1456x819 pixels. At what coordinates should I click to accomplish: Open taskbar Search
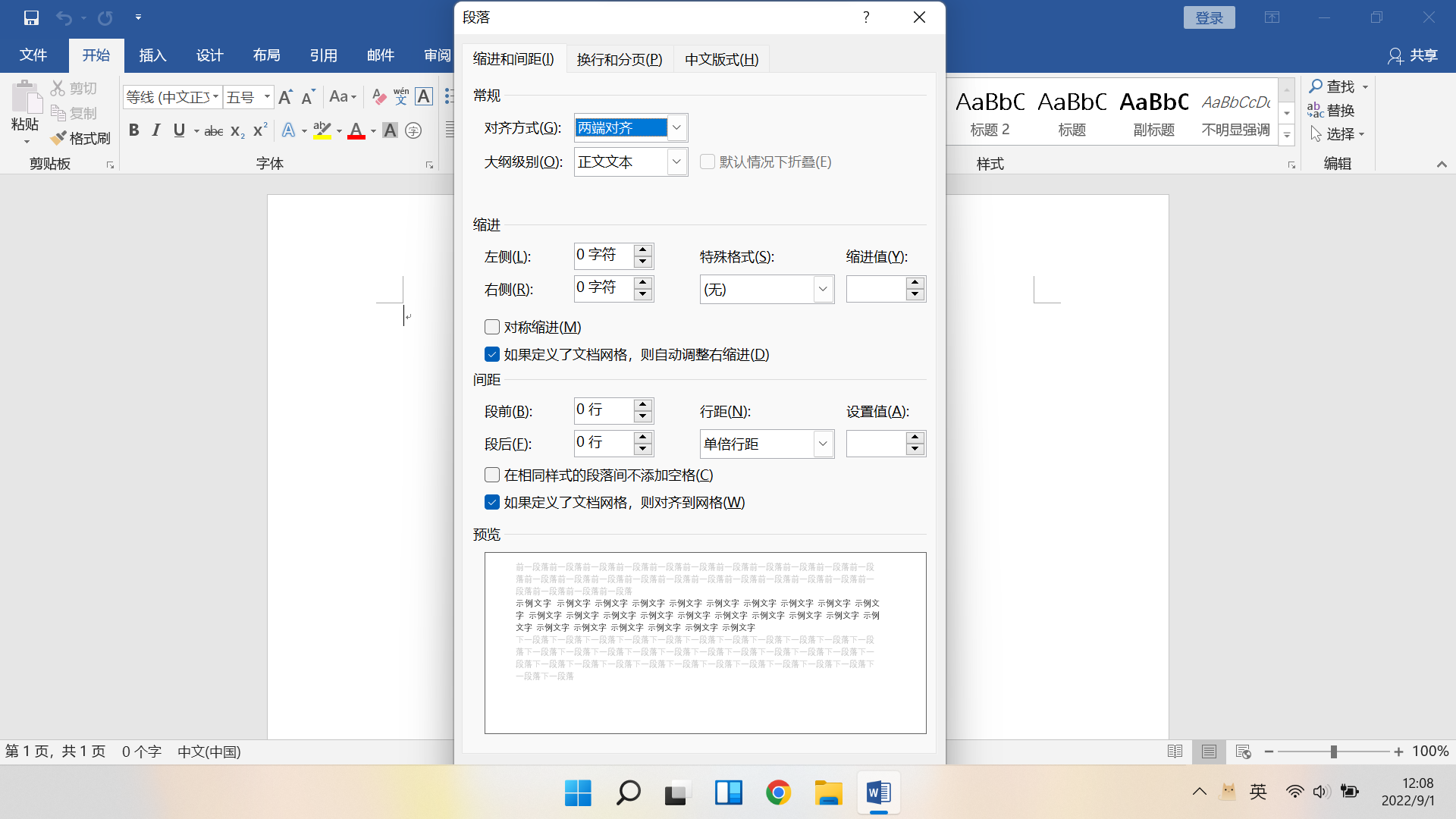628,793
